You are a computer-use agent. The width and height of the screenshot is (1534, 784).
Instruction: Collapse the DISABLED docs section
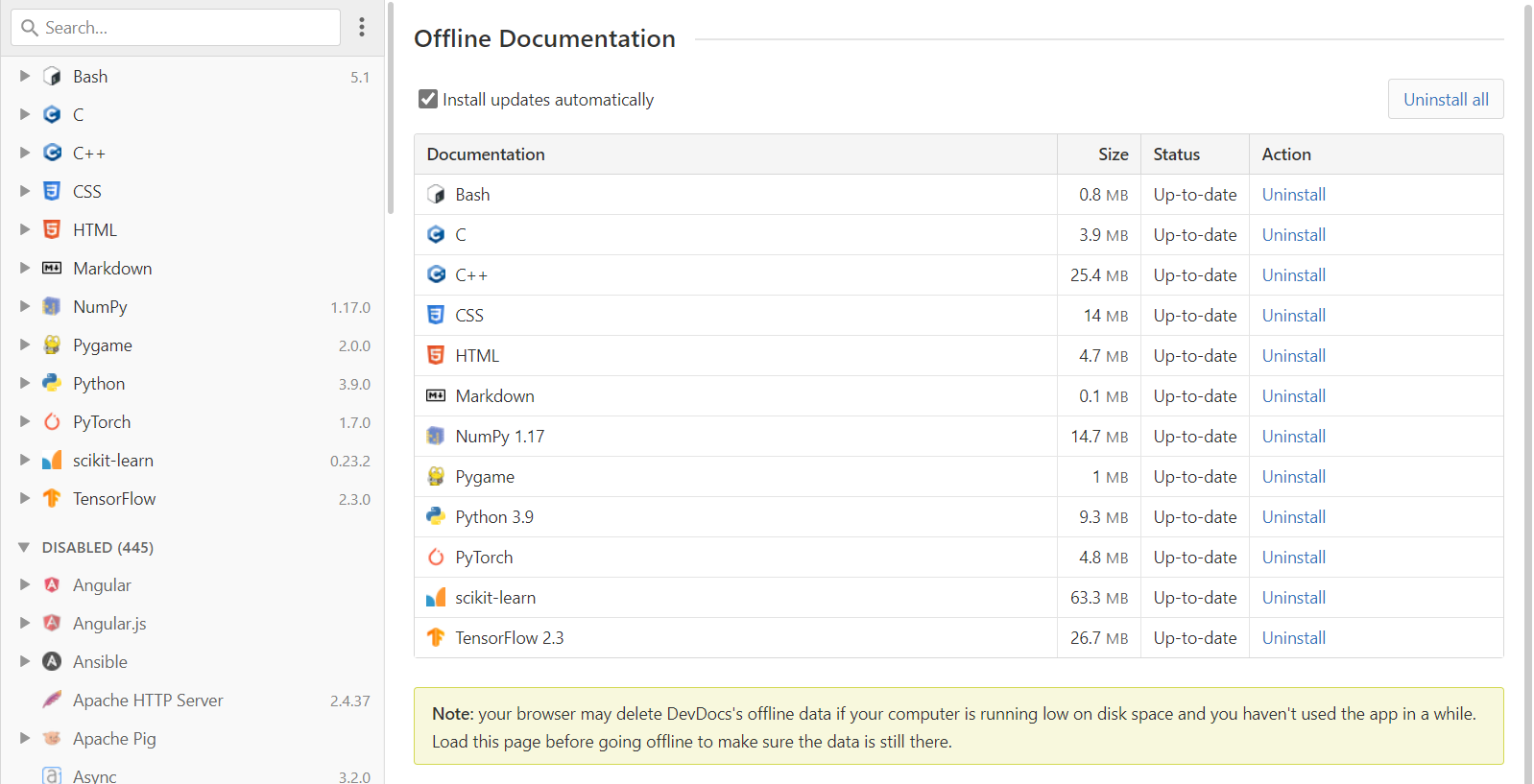(24, 547)
